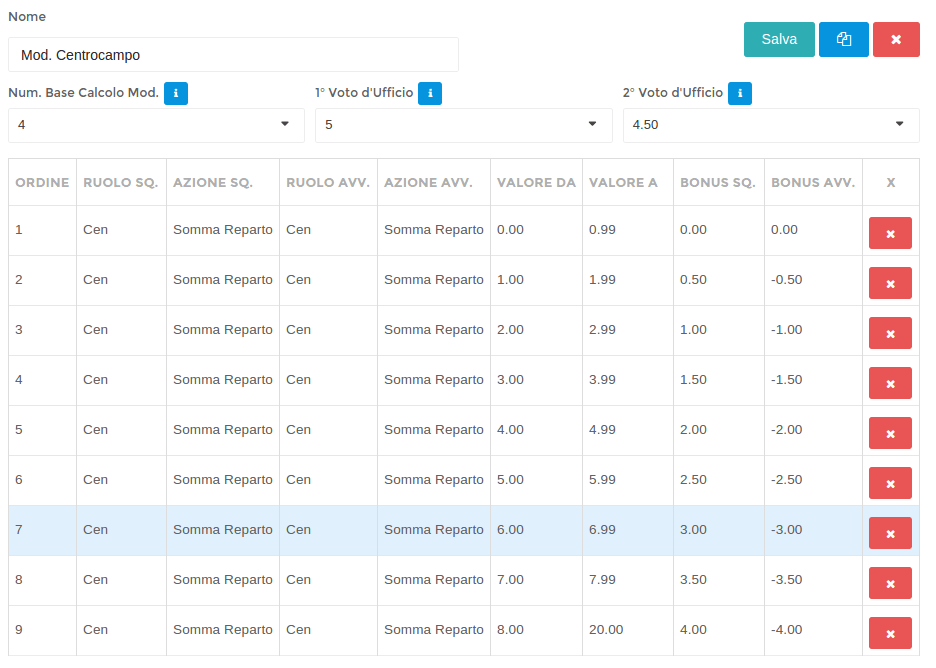Image resolution: width=936 pixels, height=668 pixels.
Task: Click the Salva button
Action: pyautogui.click(x=779, y=40)
